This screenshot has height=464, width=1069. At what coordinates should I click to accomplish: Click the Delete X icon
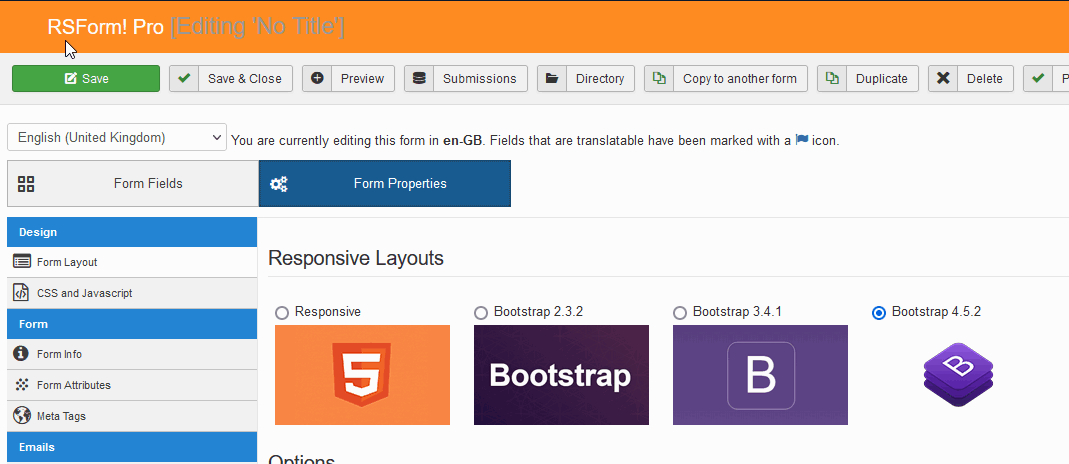pos(943,79)
